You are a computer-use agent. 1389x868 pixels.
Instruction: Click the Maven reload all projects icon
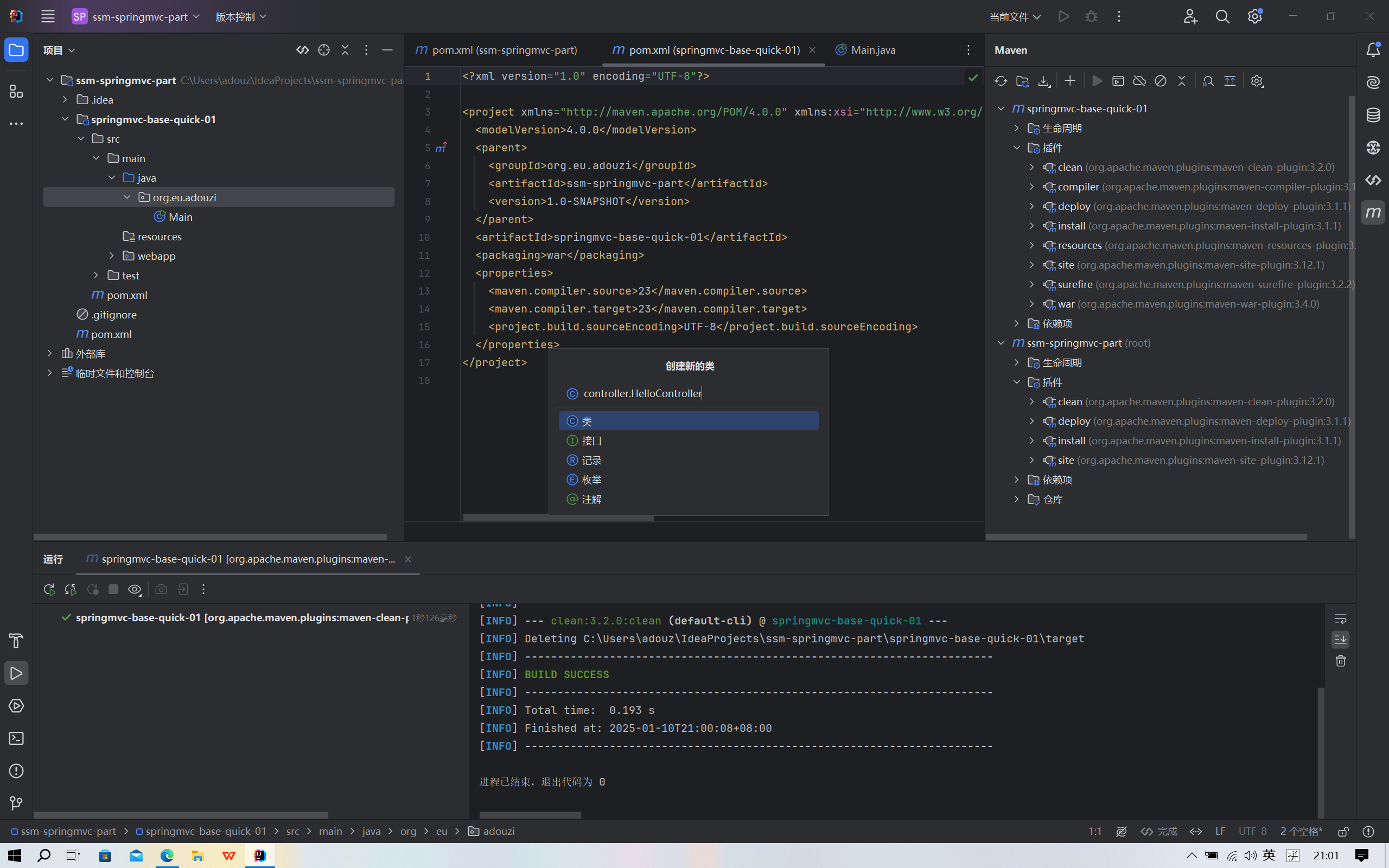point(1001,81)
